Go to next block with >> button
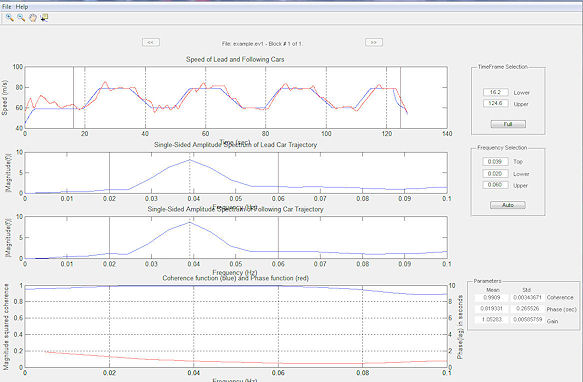Viewport: 583px width, 382px height. 374,42
